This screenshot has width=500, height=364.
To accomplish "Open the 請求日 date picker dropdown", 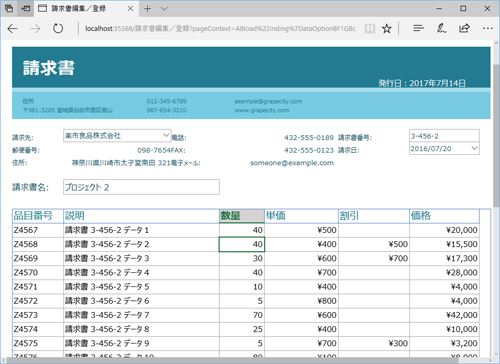I will (474, 148).
